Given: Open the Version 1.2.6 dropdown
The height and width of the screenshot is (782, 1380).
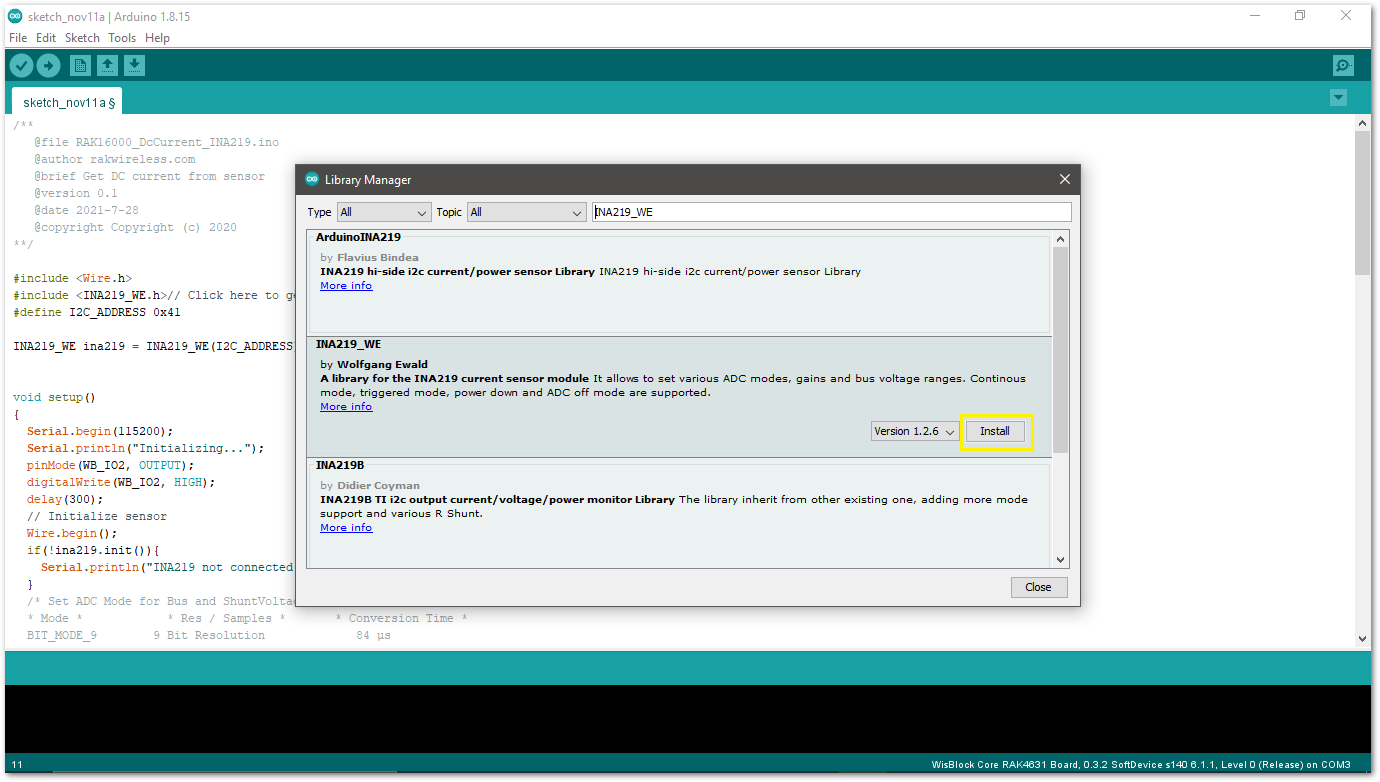Looking at the screenshot, I should 915,432.
